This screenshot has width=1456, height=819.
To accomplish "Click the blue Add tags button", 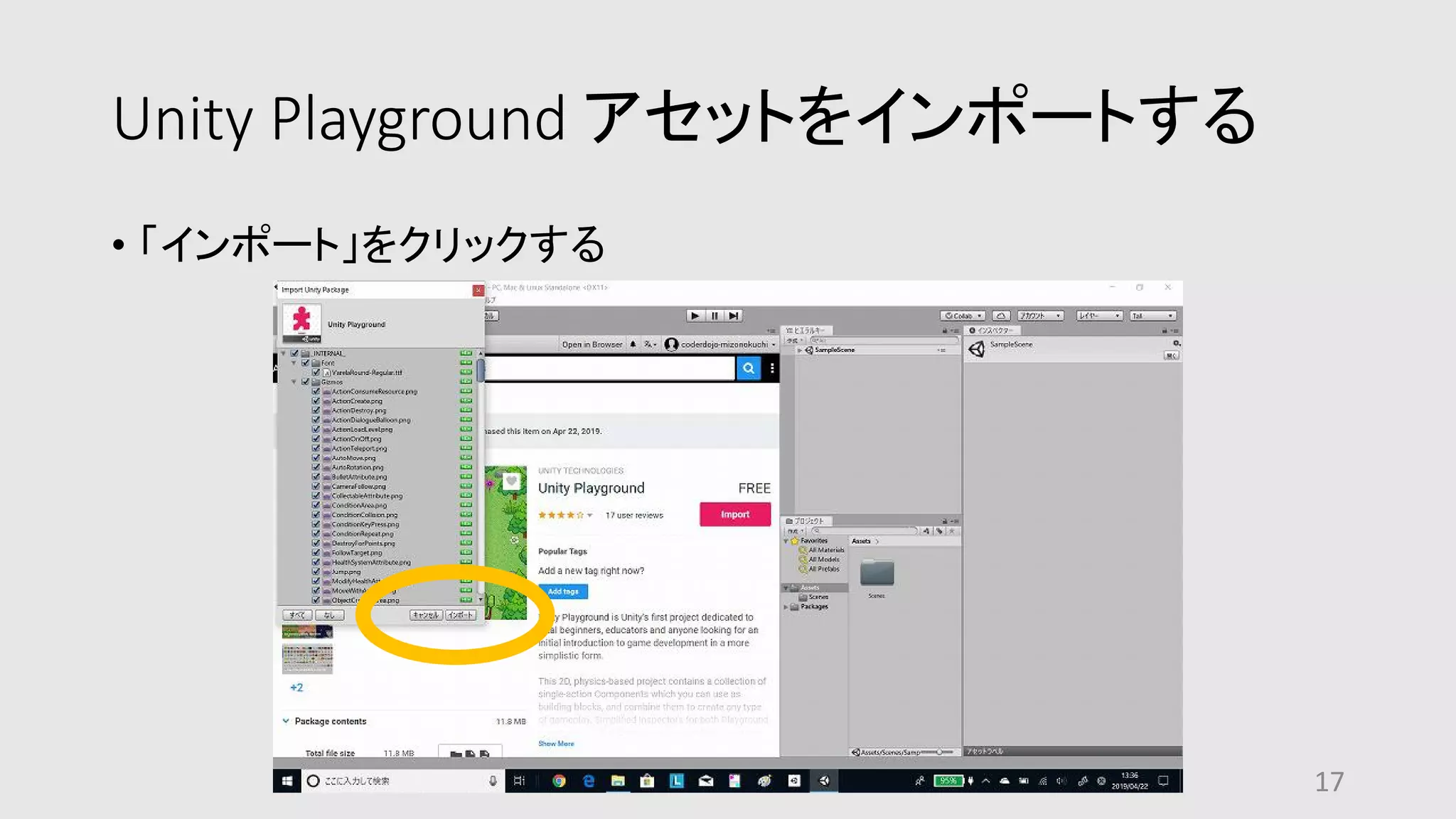I will [x=563, y=591].
